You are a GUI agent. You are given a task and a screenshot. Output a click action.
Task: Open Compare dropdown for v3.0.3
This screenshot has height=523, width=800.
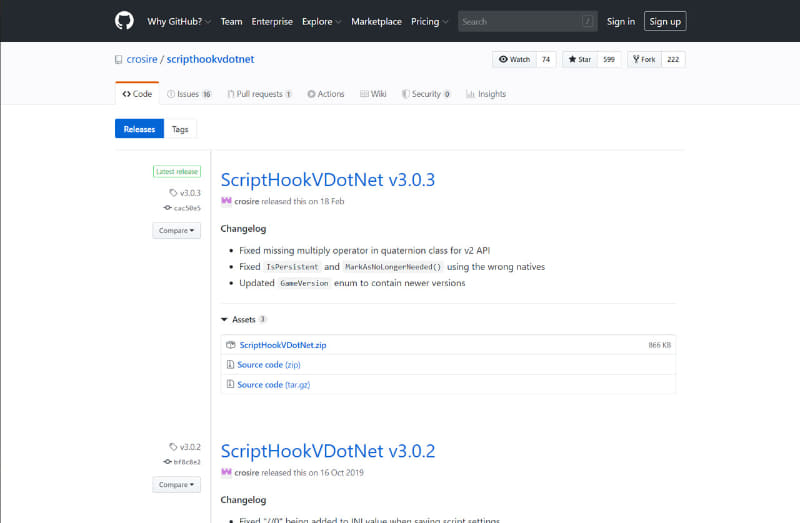tap(177, 231)
